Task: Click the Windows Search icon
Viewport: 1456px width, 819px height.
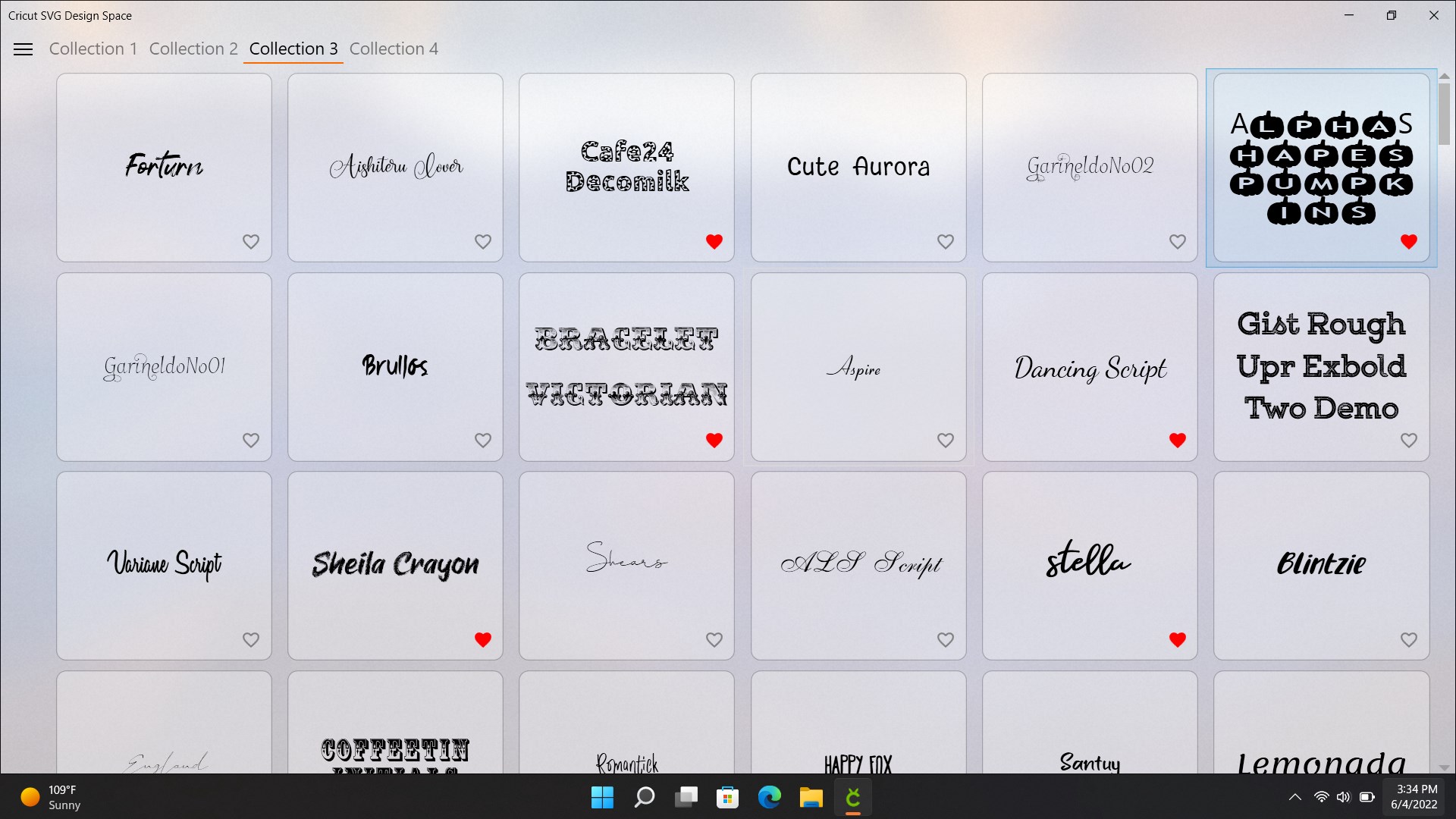Action: click(x=643, y=797)
